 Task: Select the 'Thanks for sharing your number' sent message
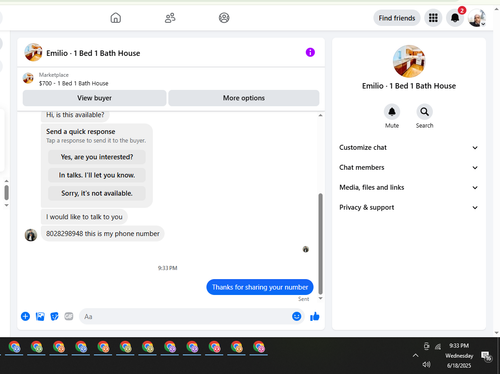tap(260, 287)
